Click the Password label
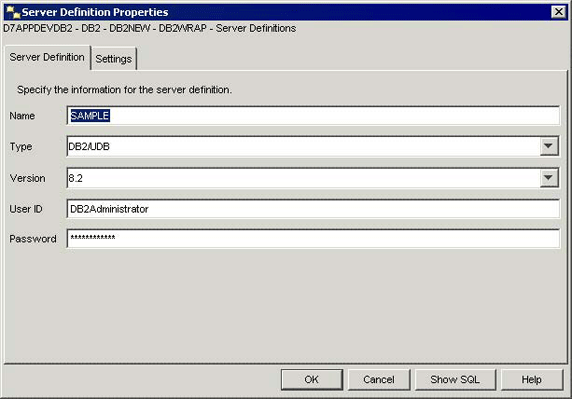 pyautogui.click(x=33, y=239)
